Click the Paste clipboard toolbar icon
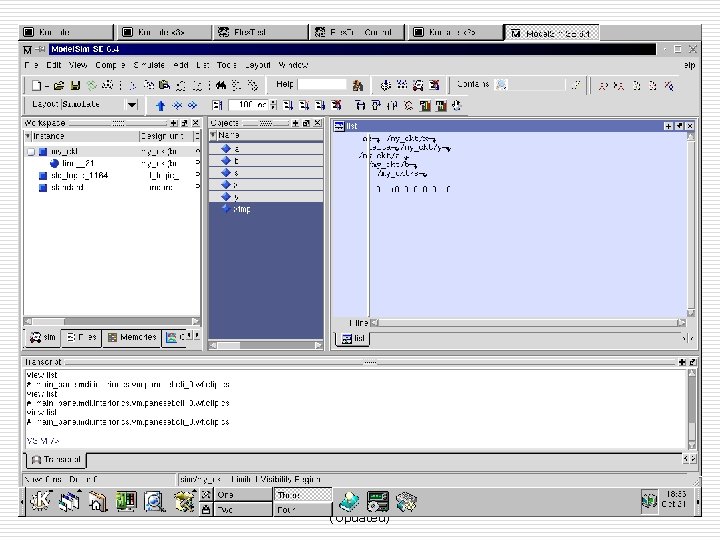This screenshot has height=540, width=720. click(164, 85)
